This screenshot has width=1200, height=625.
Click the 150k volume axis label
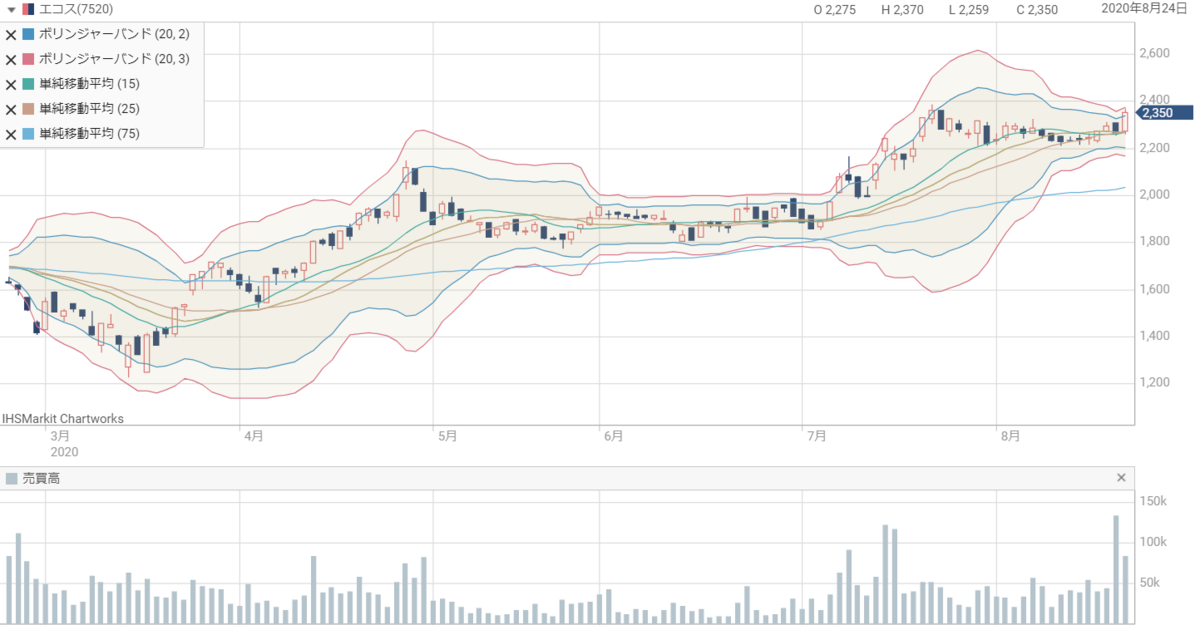[1153, 500]
